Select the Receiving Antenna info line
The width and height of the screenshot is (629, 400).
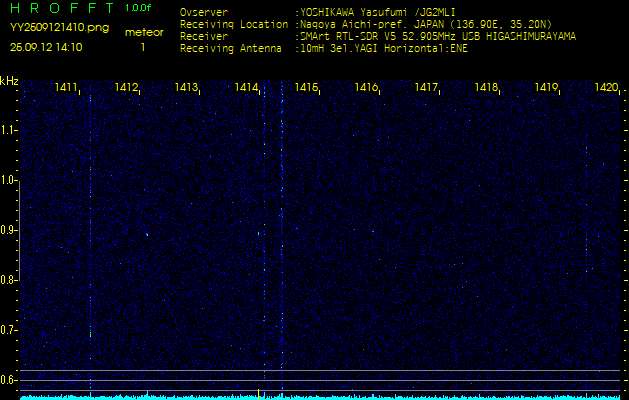(x=323, y=47)
